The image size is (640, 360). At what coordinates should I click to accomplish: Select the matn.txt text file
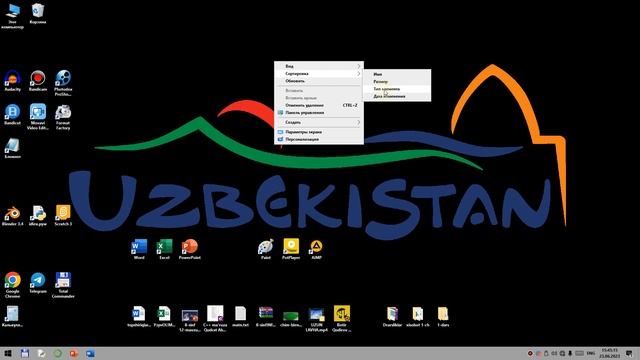(240, 317)
